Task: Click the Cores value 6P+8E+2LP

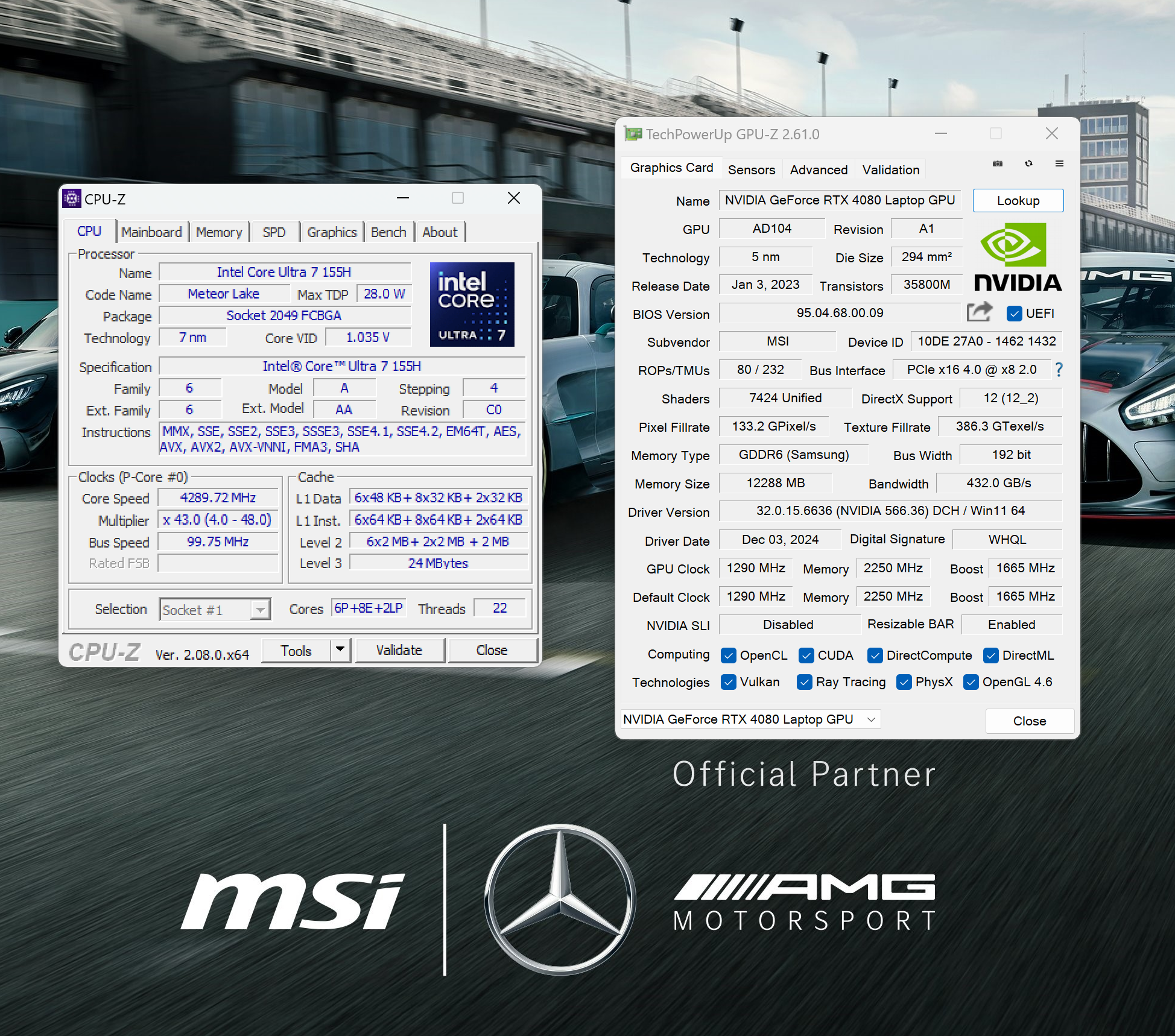Action: (x=369, y=608)
